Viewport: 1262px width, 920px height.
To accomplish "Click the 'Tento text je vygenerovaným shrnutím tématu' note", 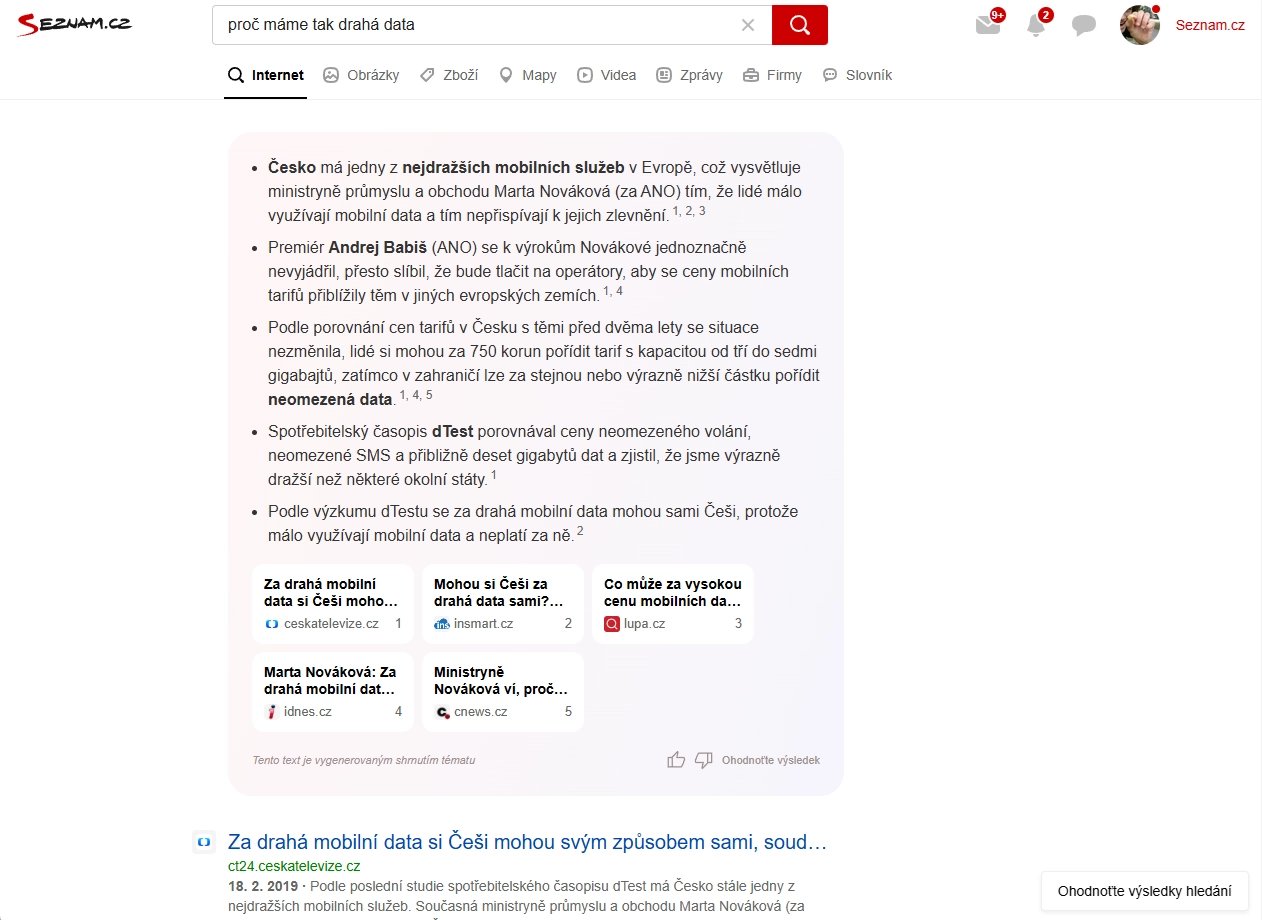I will point(364,760).
